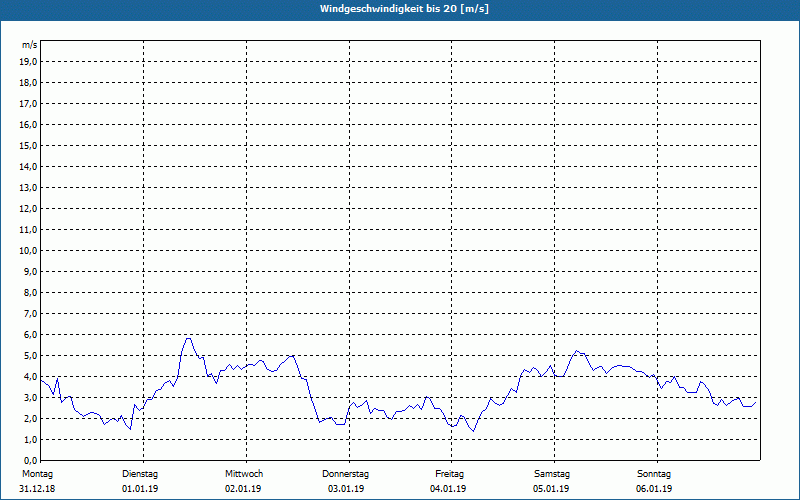Click the 6,0 y-axis label
The height and width of the screenshot is (500, 800).
coord(30,334)
